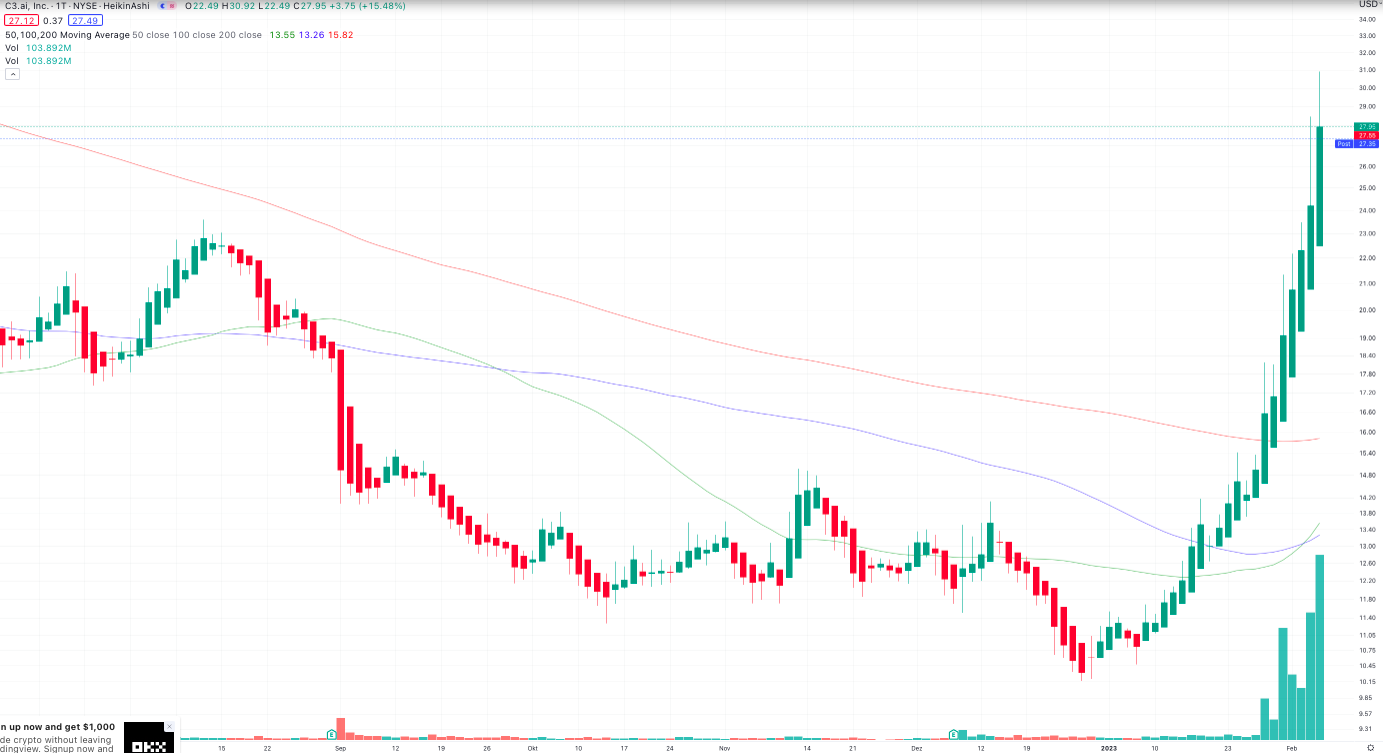Viewport: 1383px width, 753px height.
Task: Click the 16.00 price scale label
Action: [1367, 432]
